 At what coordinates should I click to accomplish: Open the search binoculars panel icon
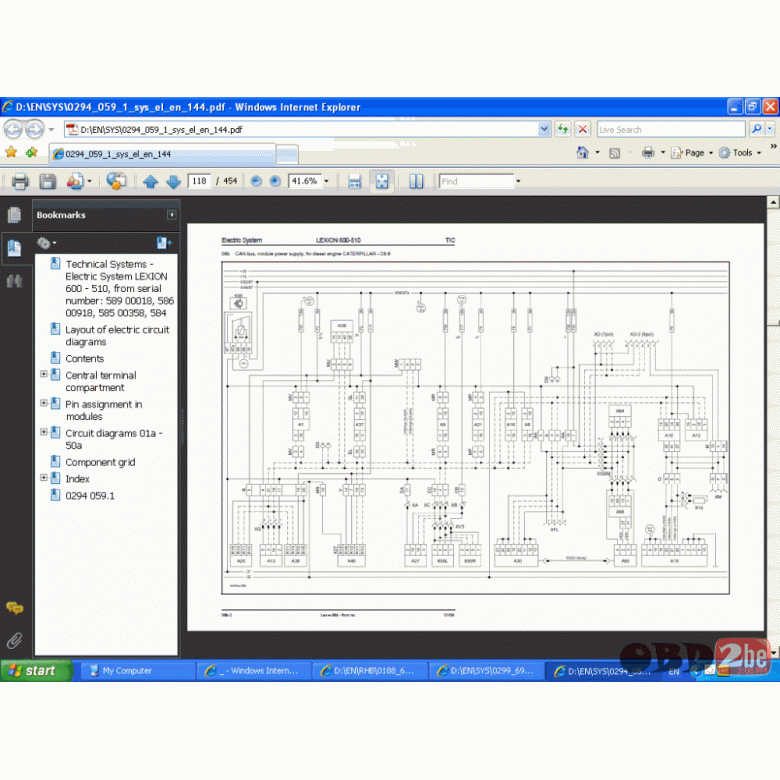14,282
